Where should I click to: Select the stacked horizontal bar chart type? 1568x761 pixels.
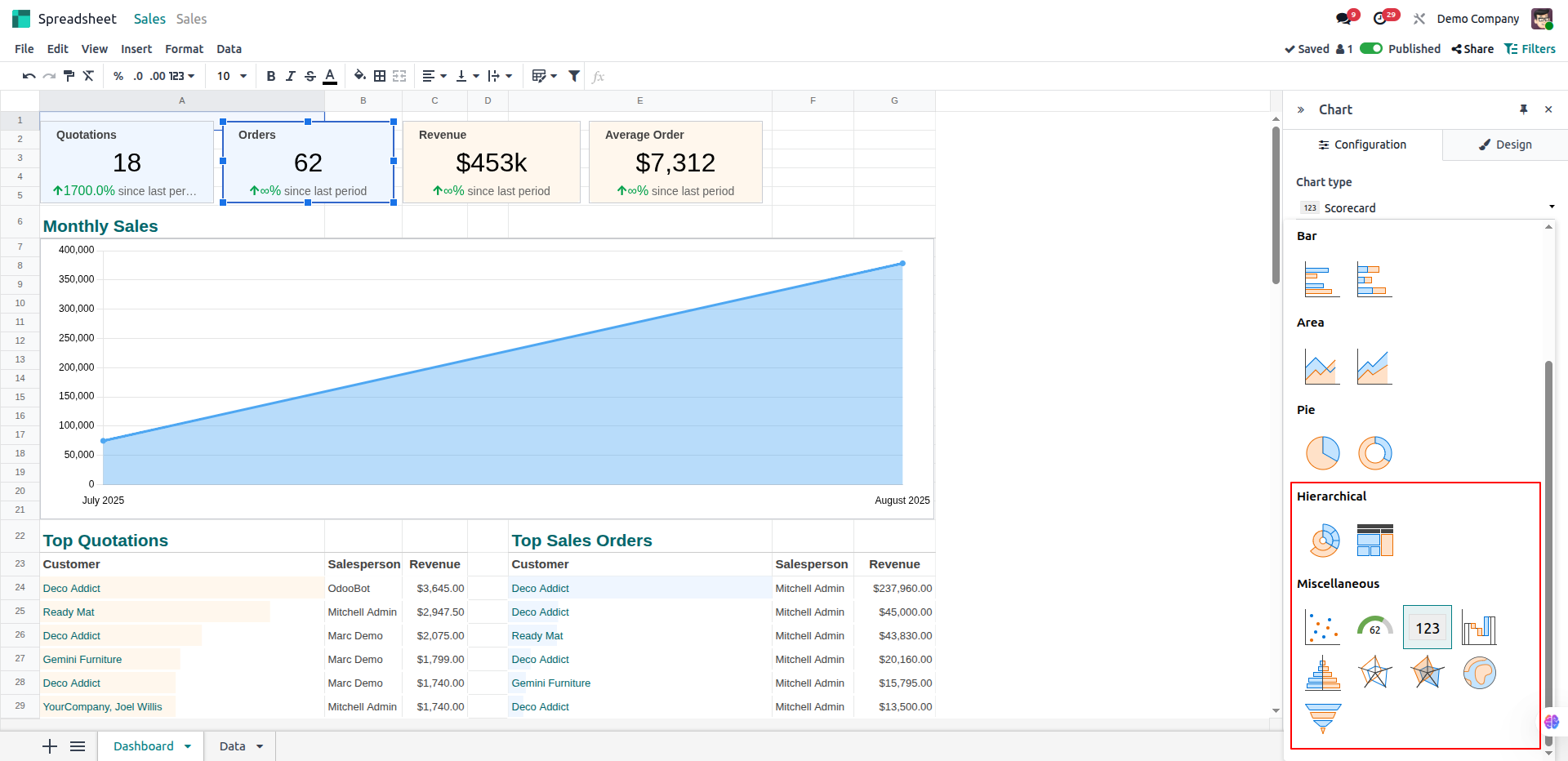pos(1374,279)
